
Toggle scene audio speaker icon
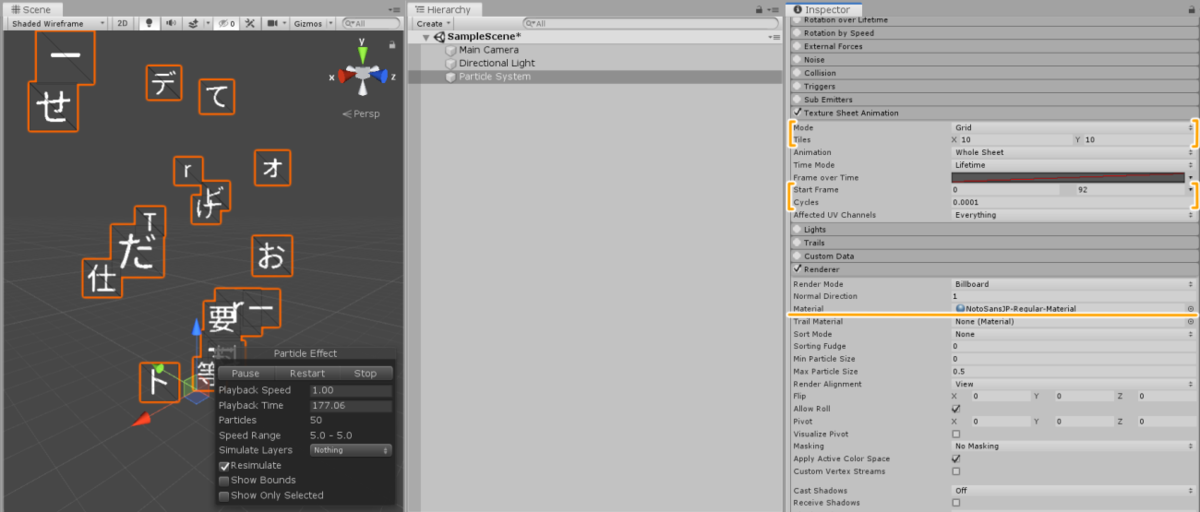coord(171,23)
